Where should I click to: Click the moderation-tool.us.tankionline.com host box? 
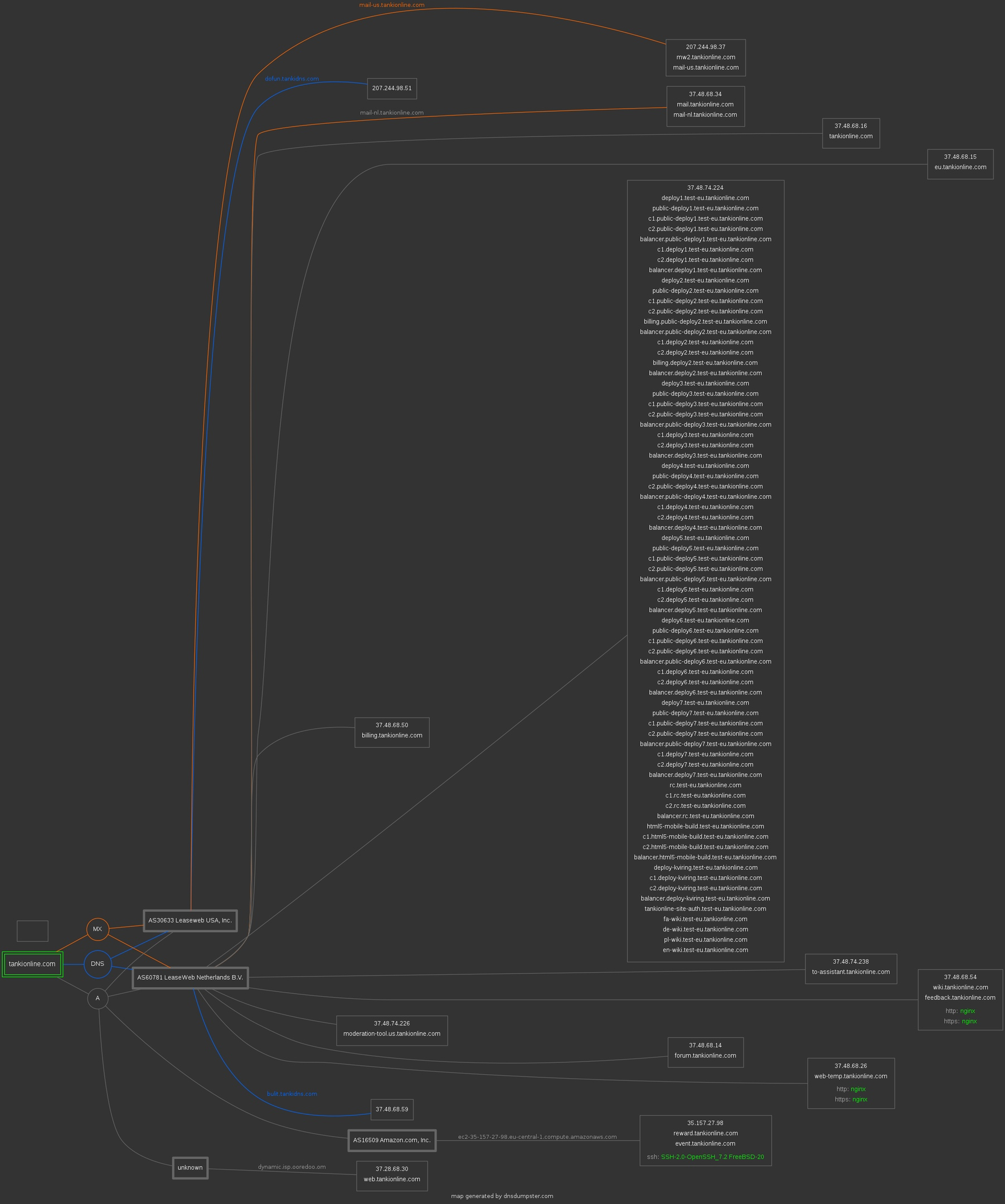tap(391, 1030)
